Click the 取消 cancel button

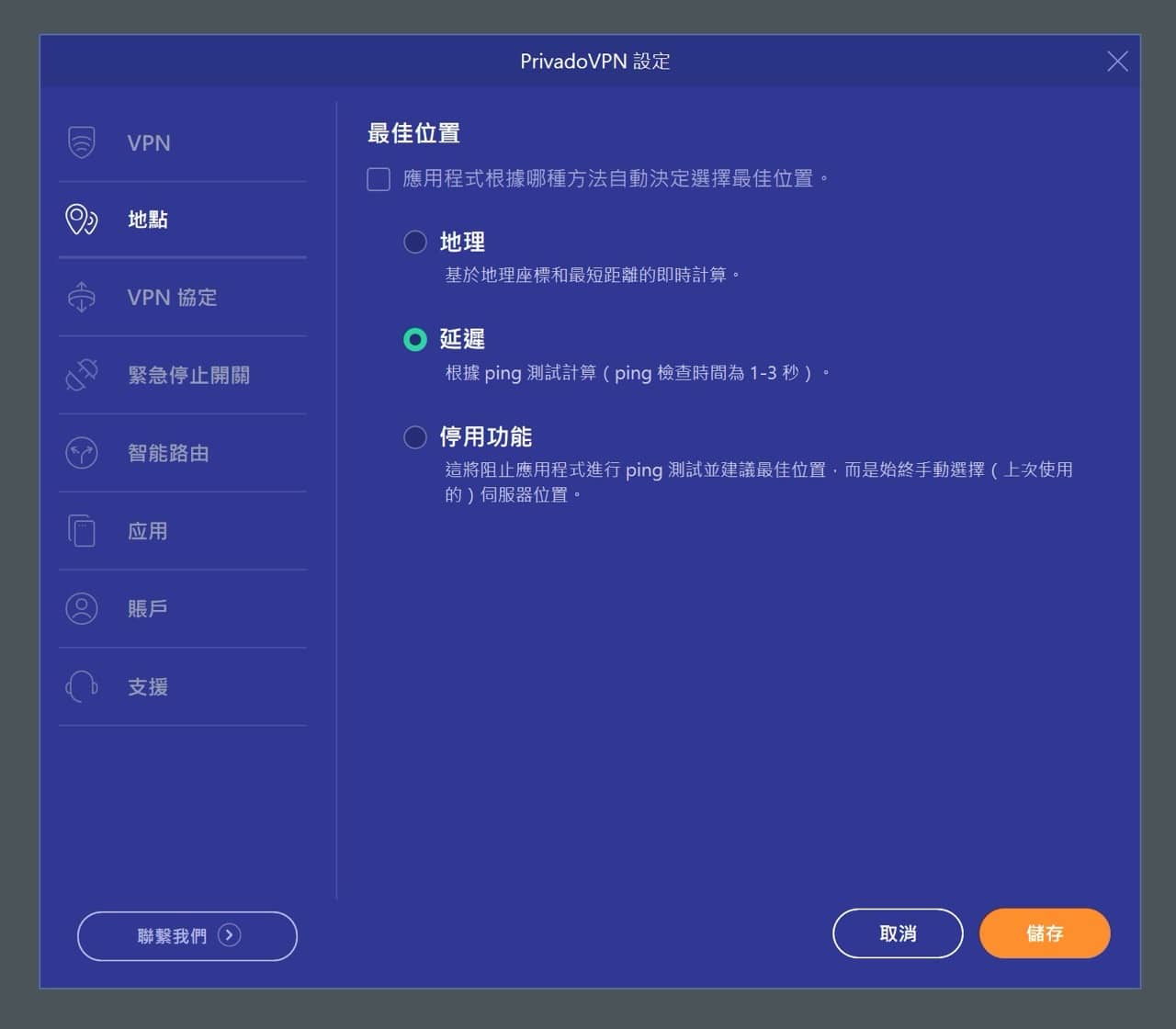pyautogui.click(x=898, y=933)
